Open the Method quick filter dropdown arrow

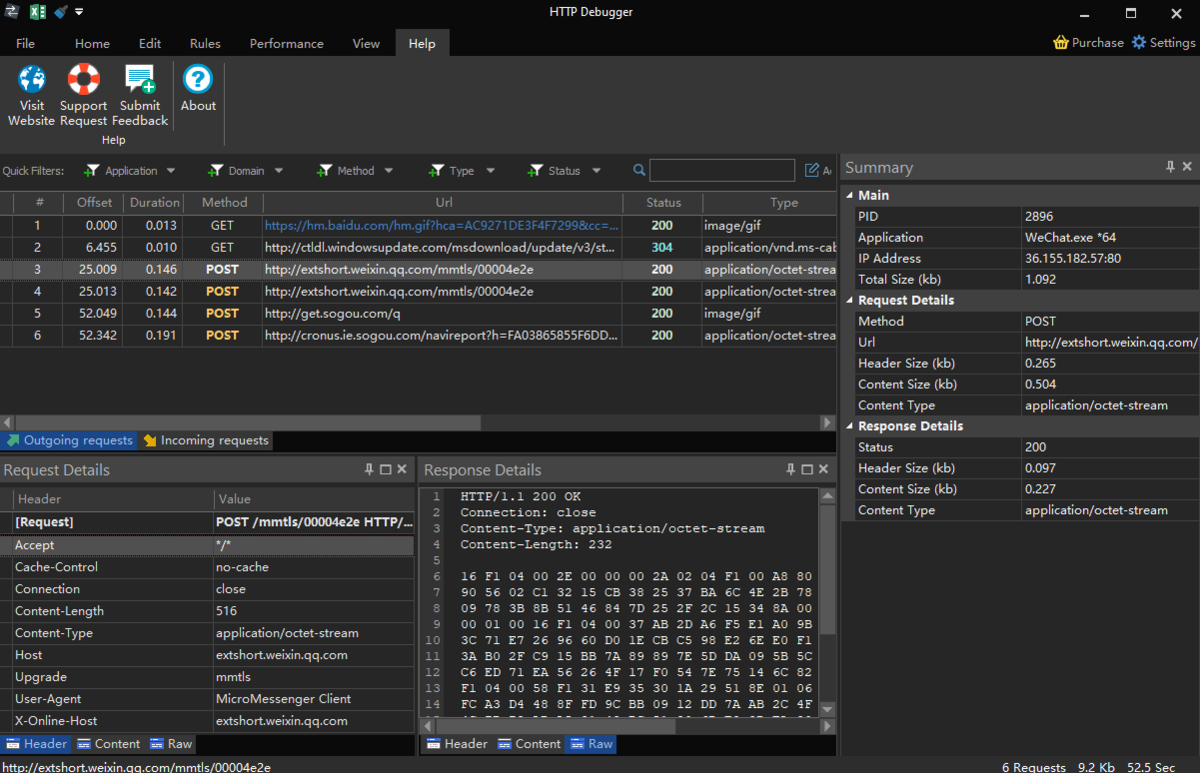point(389,171)
